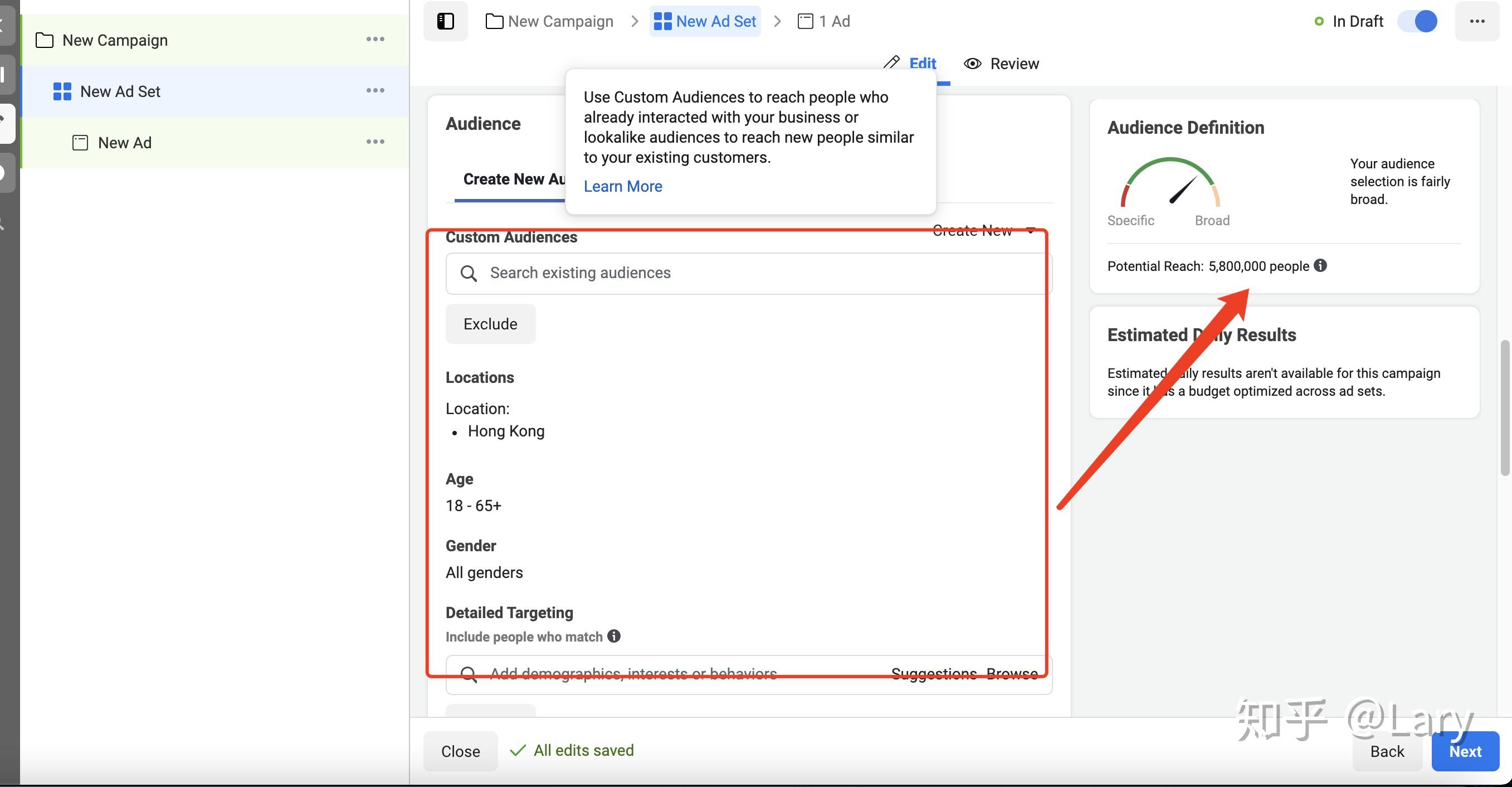Click the vertical scrollbar on right edge
This screenshot has width=1512, height=787.
(x=1504, y=407)
